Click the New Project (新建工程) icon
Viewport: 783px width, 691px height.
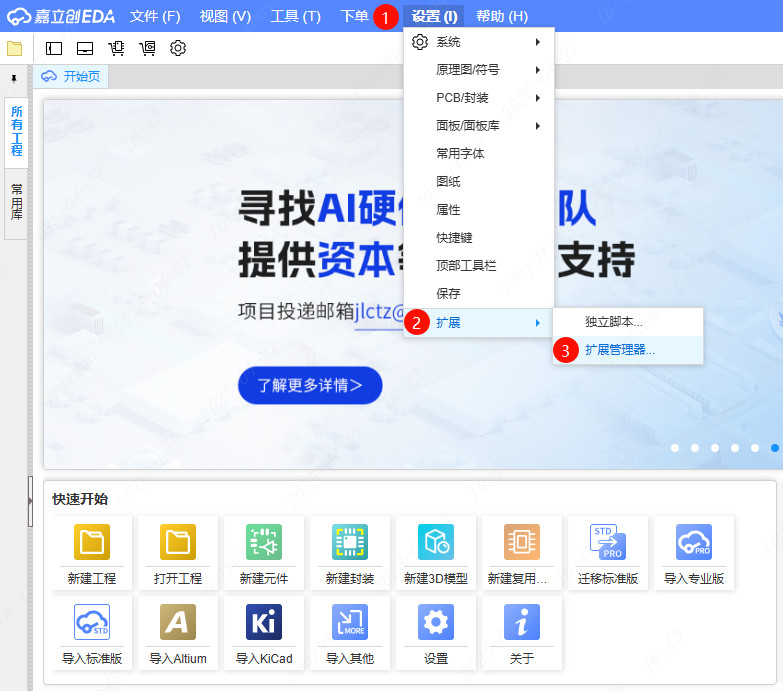92,542
